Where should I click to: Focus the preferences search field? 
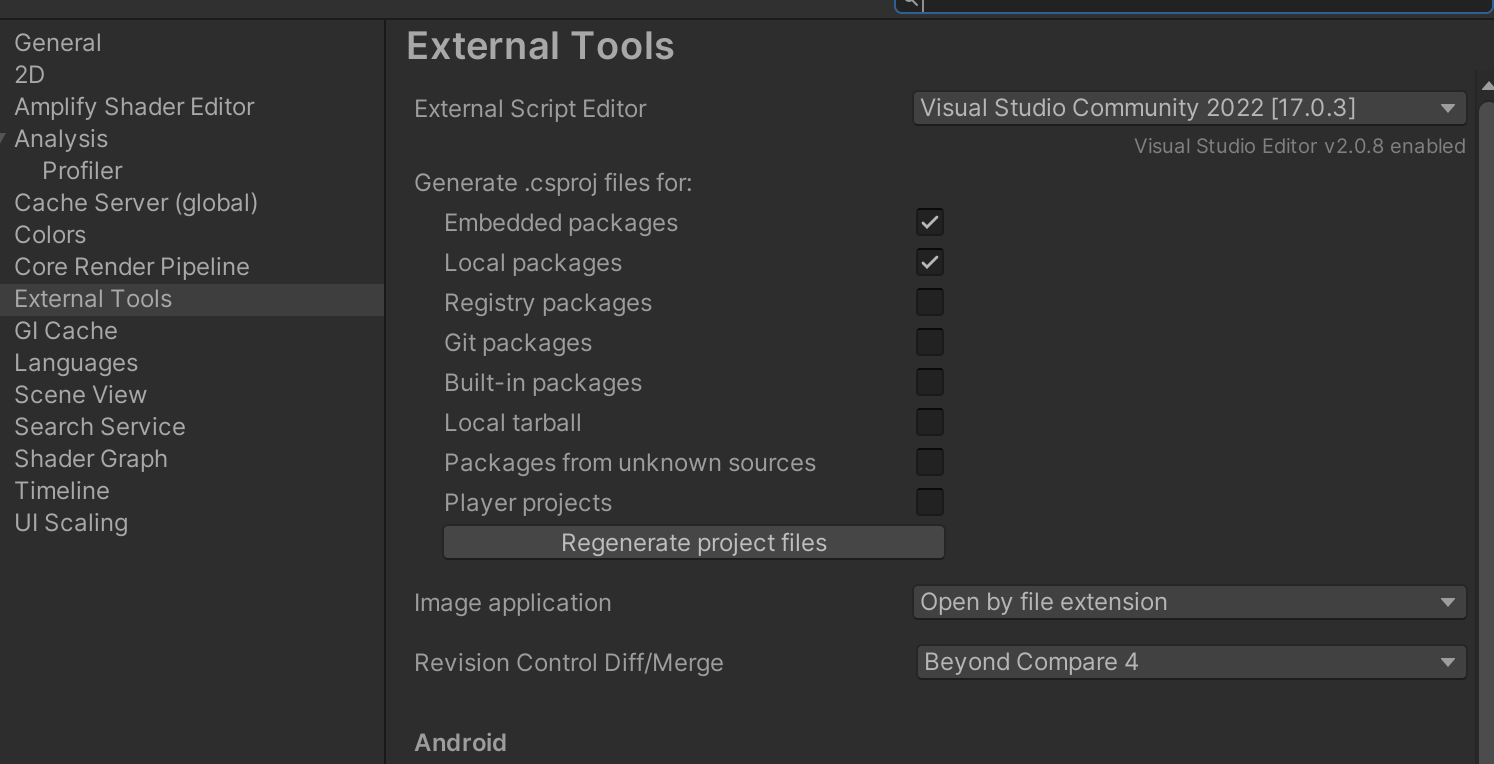tap(1200, 4)
